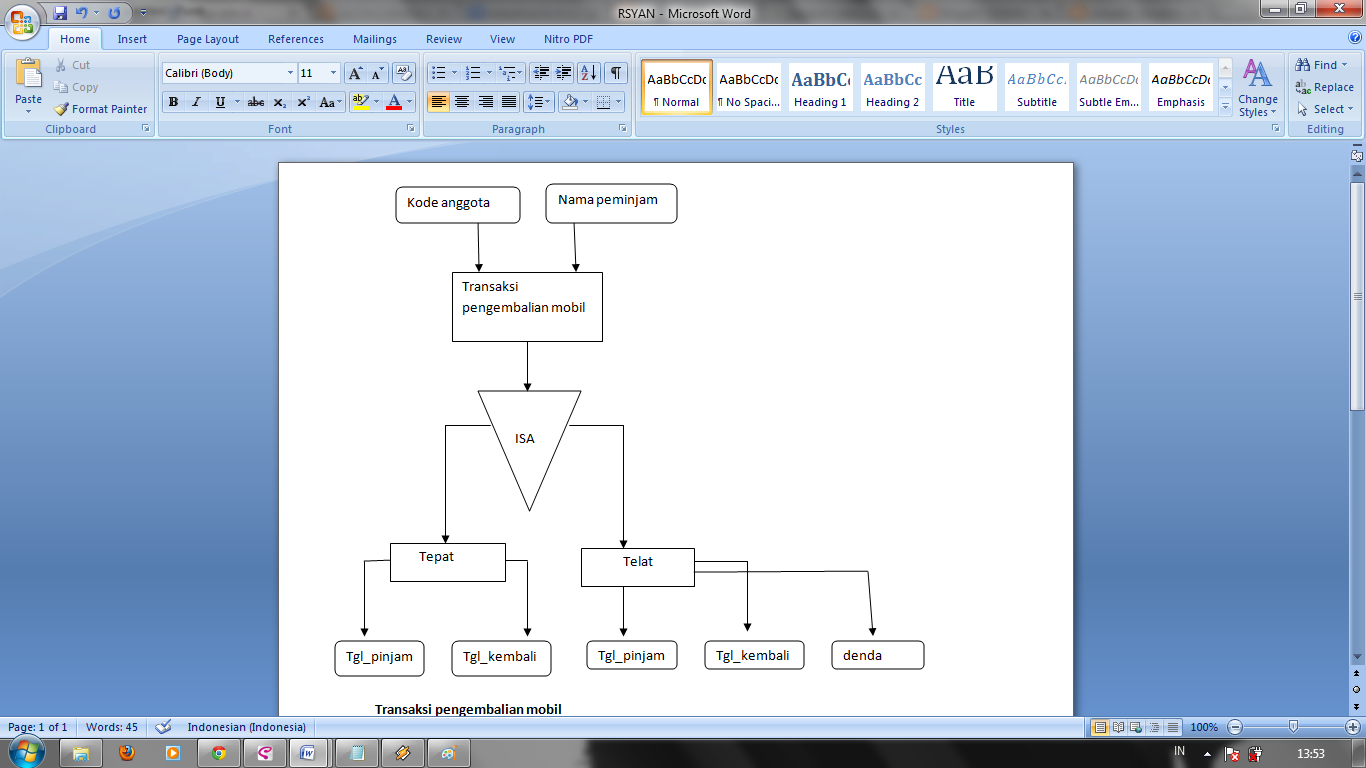
Task: Open media player from the taskbar
Action: click(x=172, y=752)
